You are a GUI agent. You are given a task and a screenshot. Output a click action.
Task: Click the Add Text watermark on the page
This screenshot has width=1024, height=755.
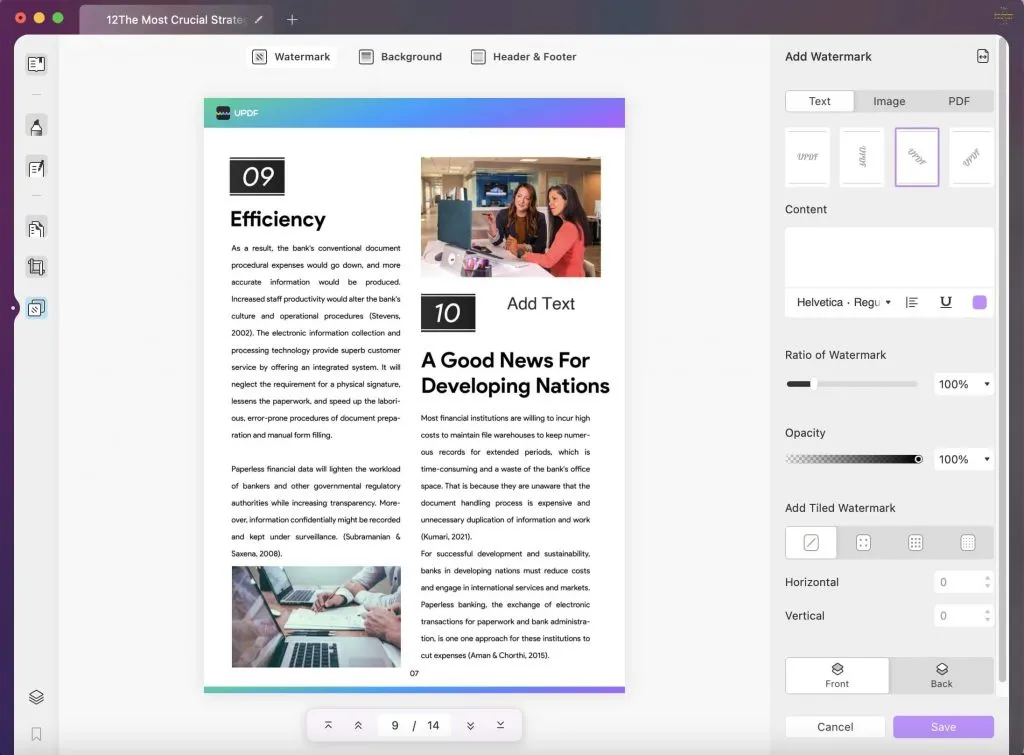point(541,304)
